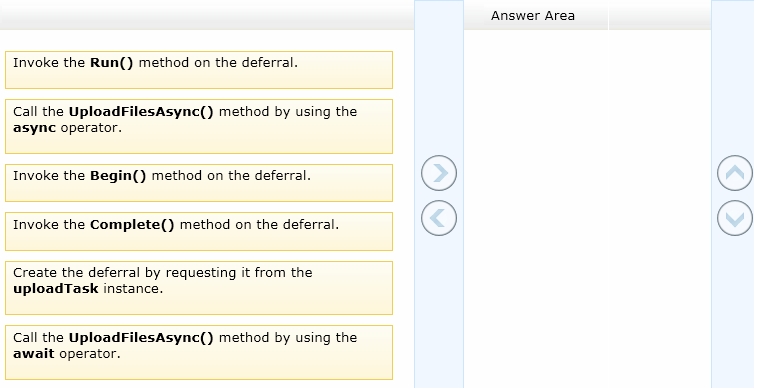This screenshot has height=389, width=757.
Task: Select UploadFilesAsync() with await operator option
Action: [x=199, y=352]
